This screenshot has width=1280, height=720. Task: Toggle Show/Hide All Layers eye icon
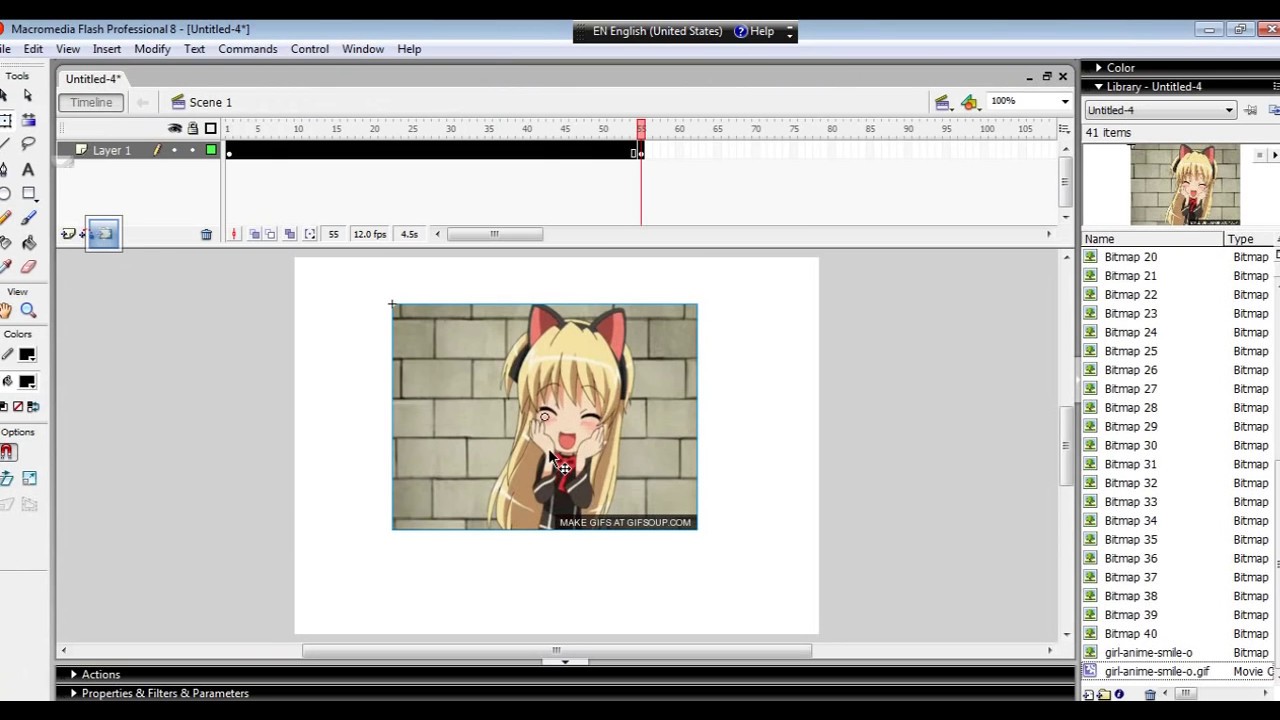pyautogui.click(x=175, y=128)
